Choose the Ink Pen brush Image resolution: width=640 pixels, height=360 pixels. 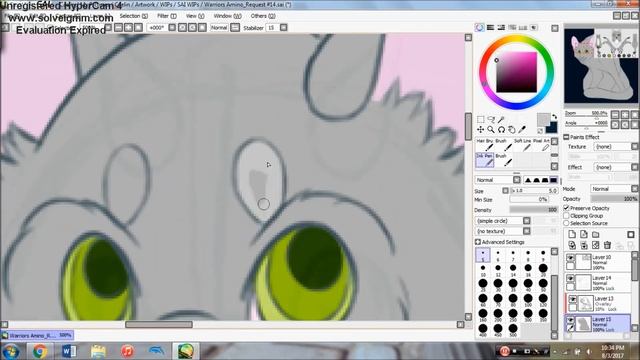coord(484,160)
